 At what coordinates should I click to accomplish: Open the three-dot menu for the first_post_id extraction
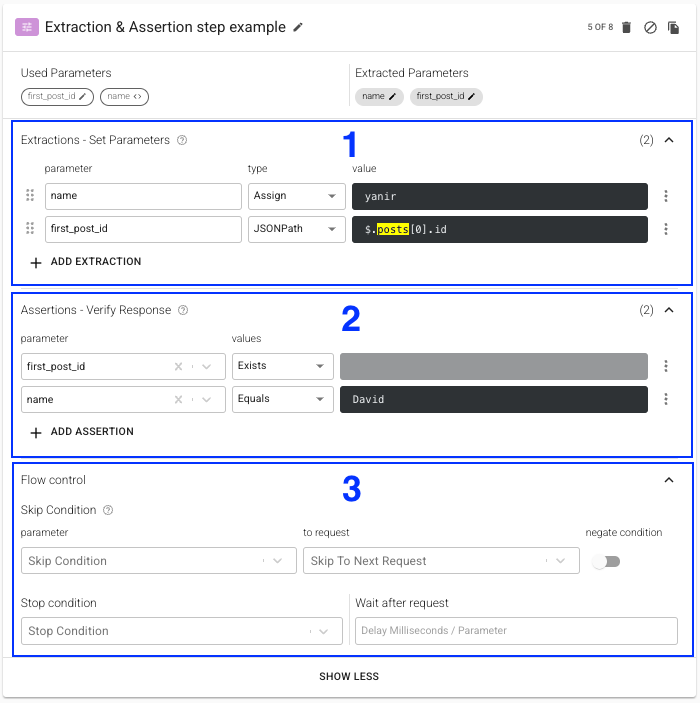tap(666, 229)
